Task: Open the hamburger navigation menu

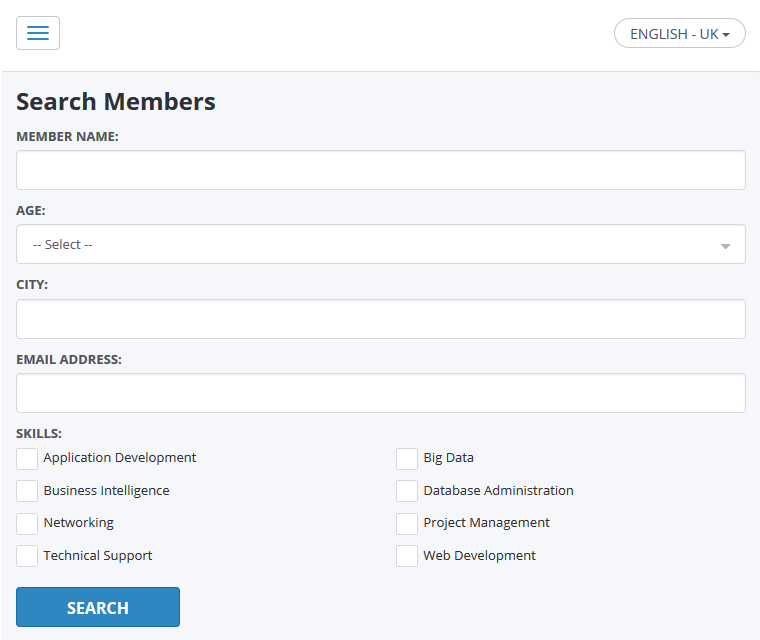Action: (x=38, y=33)
